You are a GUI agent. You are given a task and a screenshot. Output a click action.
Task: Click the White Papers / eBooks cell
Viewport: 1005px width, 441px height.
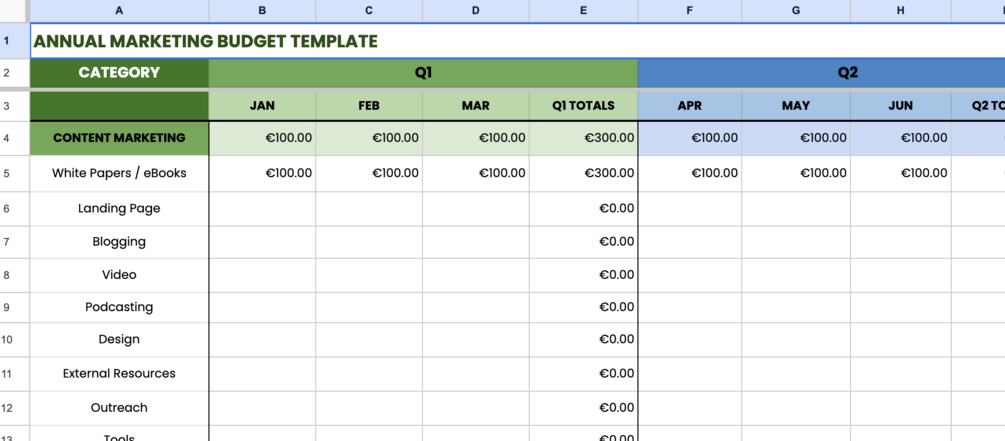point(119,173)
